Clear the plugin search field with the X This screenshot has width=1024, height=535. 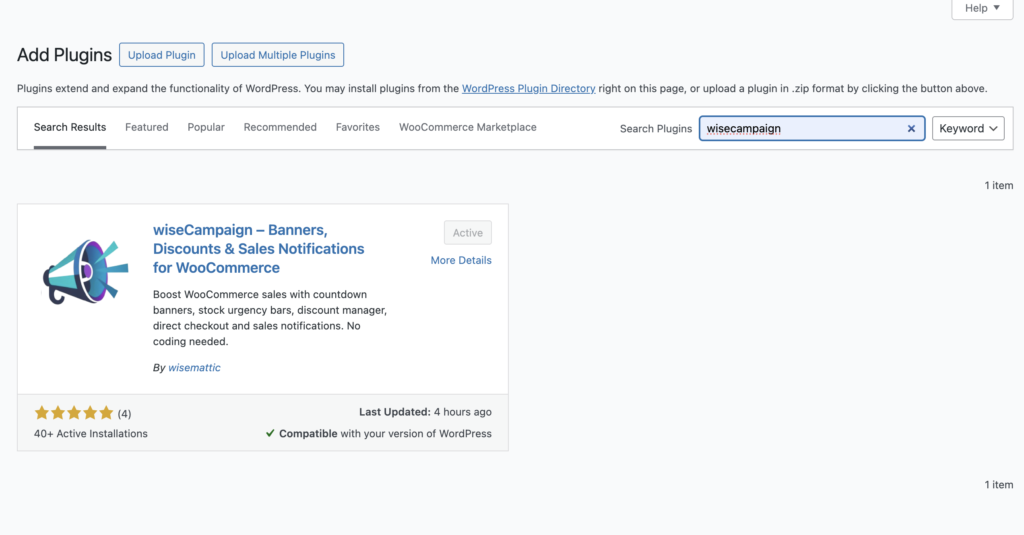[x=911, y=129]
